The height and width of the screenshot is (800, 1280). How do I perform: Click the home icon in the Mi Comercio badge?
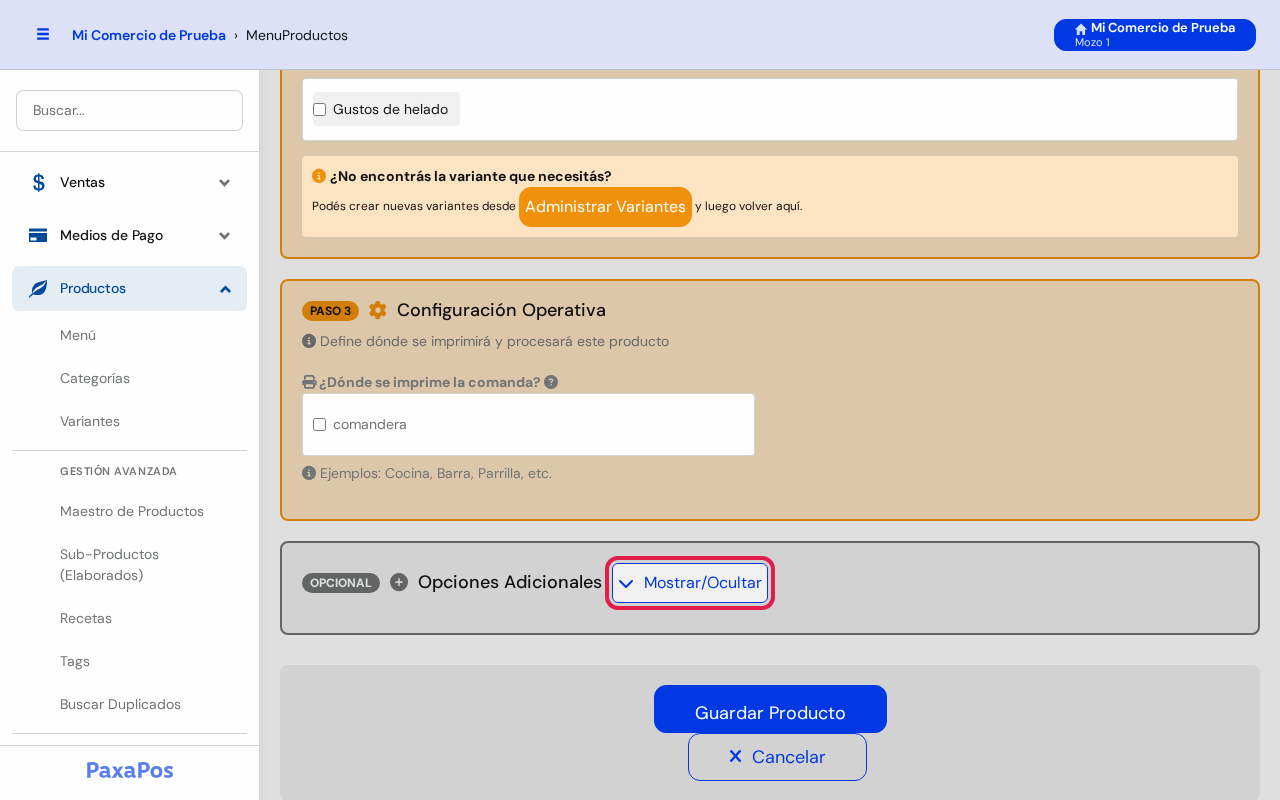[x=1081, y=29]
